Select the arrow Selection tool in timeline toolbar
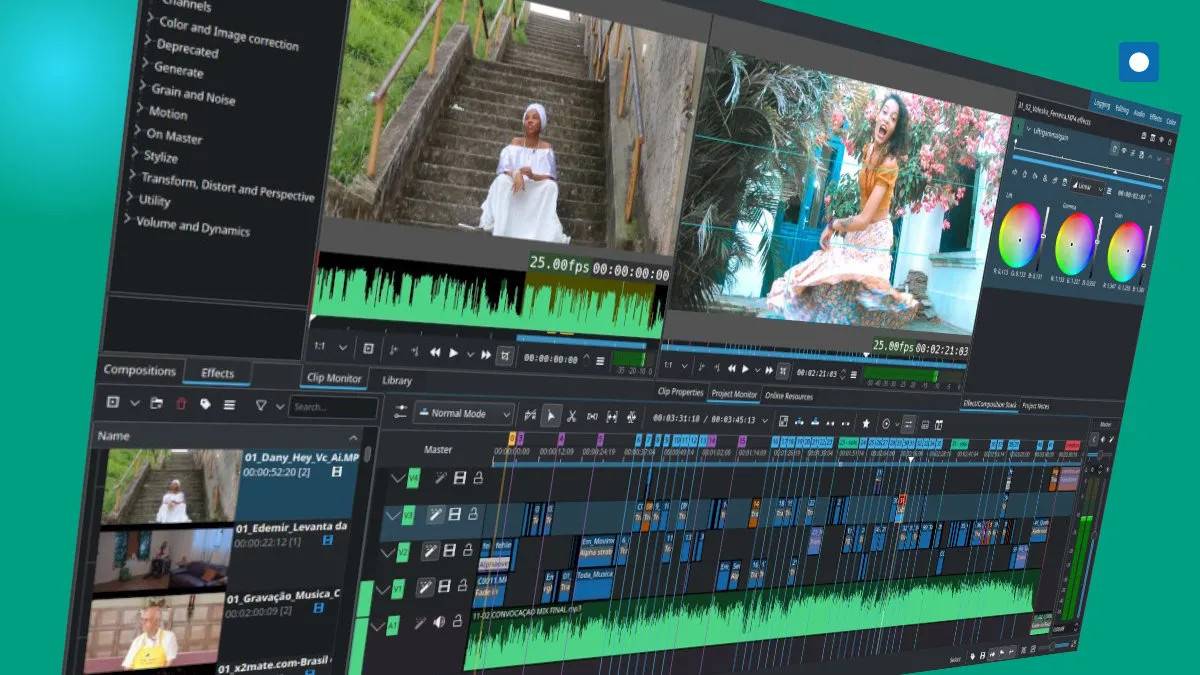 [551, 415]
